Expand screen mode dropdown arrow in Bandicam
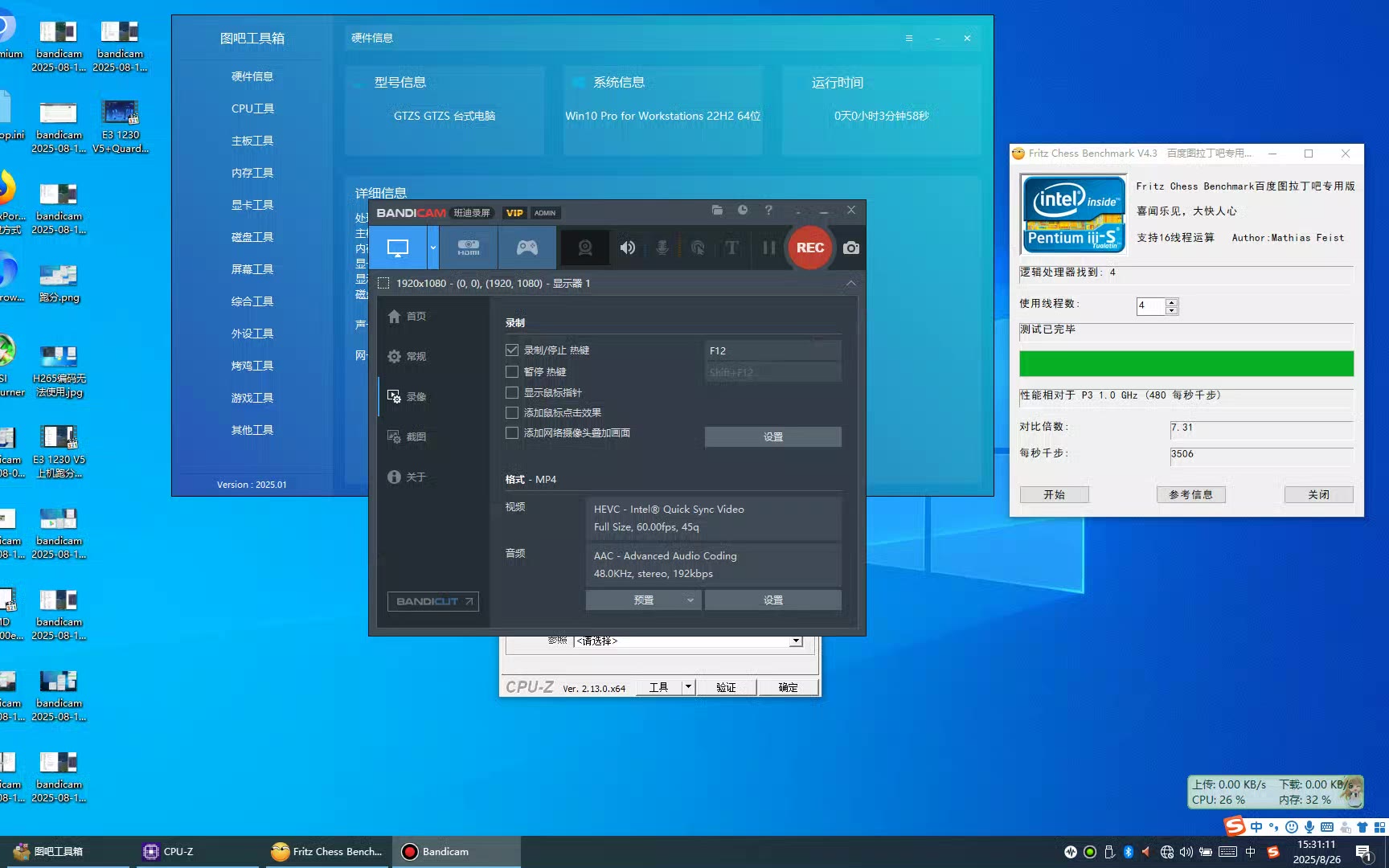This screenshot has height=868, width=1389. coord(433,248)
